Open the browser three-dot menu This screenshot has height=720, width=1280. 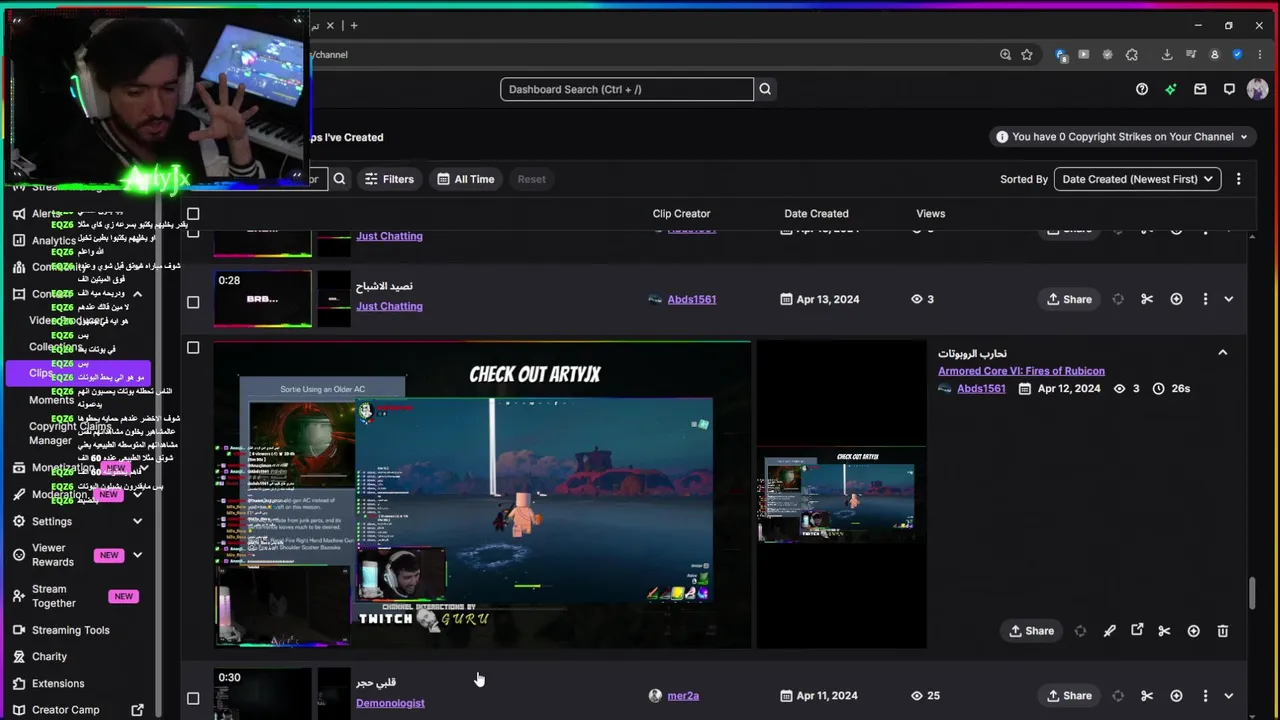[x=1260, y=54]
